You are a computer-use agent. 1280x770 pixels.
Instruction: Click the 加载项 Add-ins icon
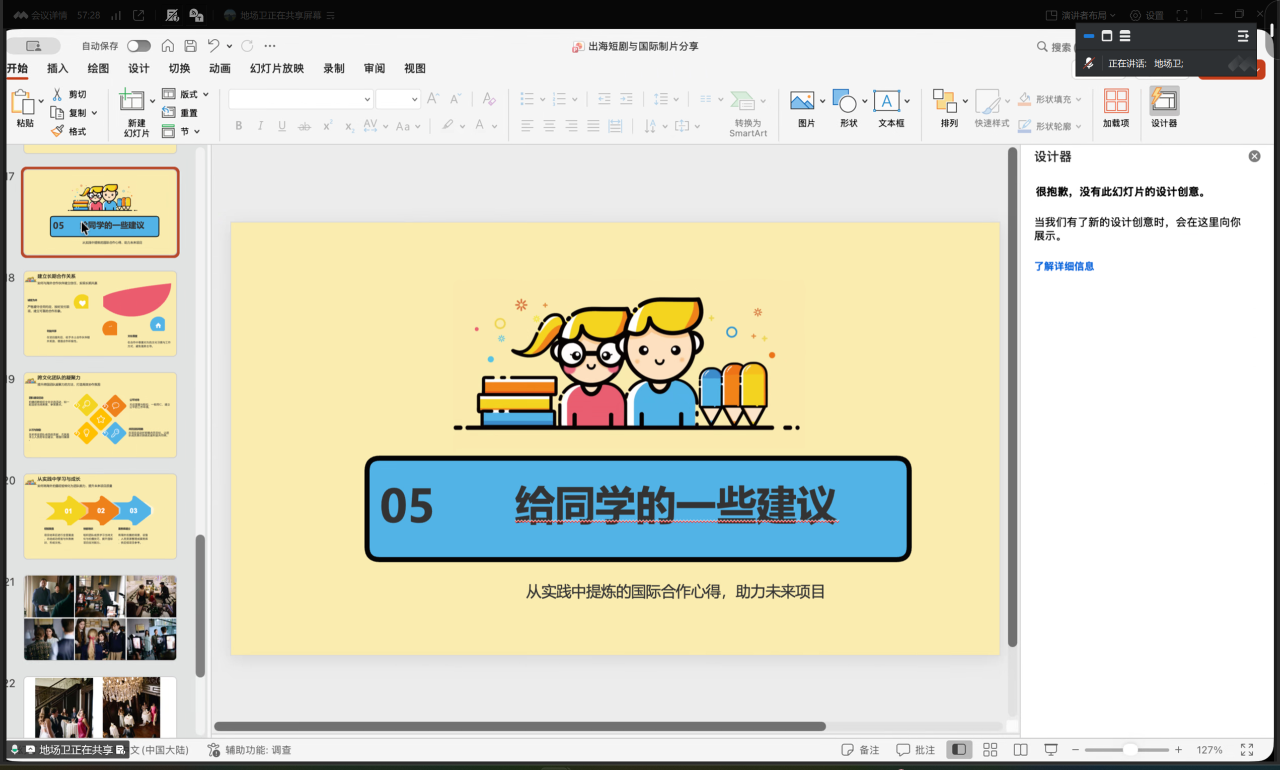(1116, 107)
